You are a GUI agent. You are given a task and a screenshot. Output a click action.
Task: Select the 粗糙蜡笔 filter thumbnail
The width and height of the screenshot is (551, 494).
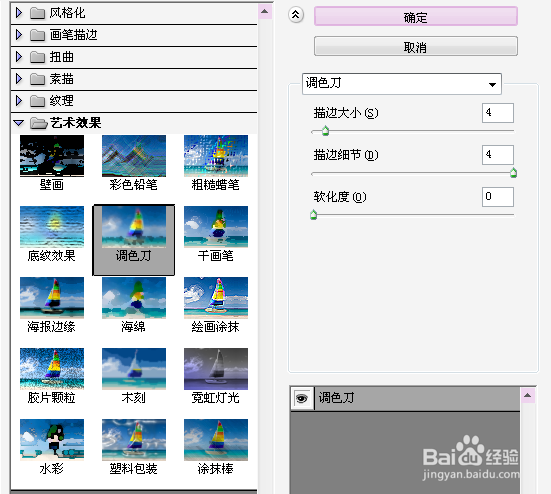pyautogui.click(x=216, y=156)
